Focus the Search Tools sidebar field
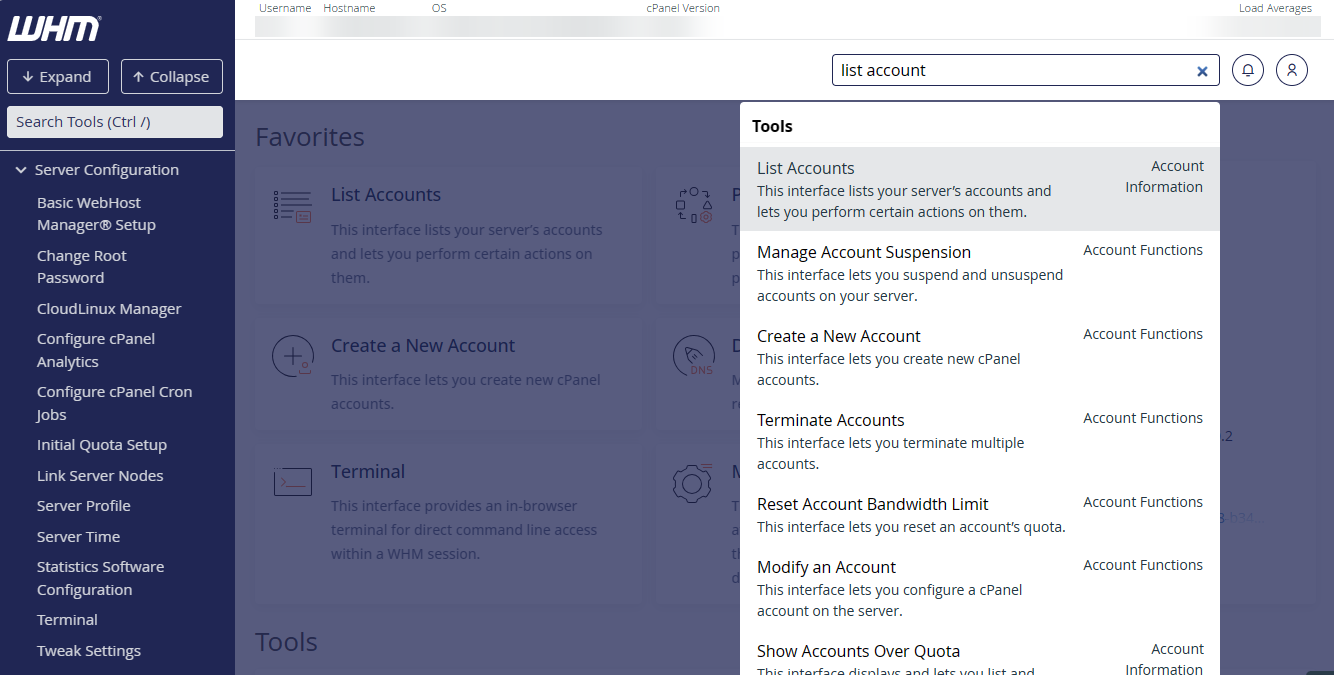This screenshot has width=1334, height=675. click(x=115, y=122)
